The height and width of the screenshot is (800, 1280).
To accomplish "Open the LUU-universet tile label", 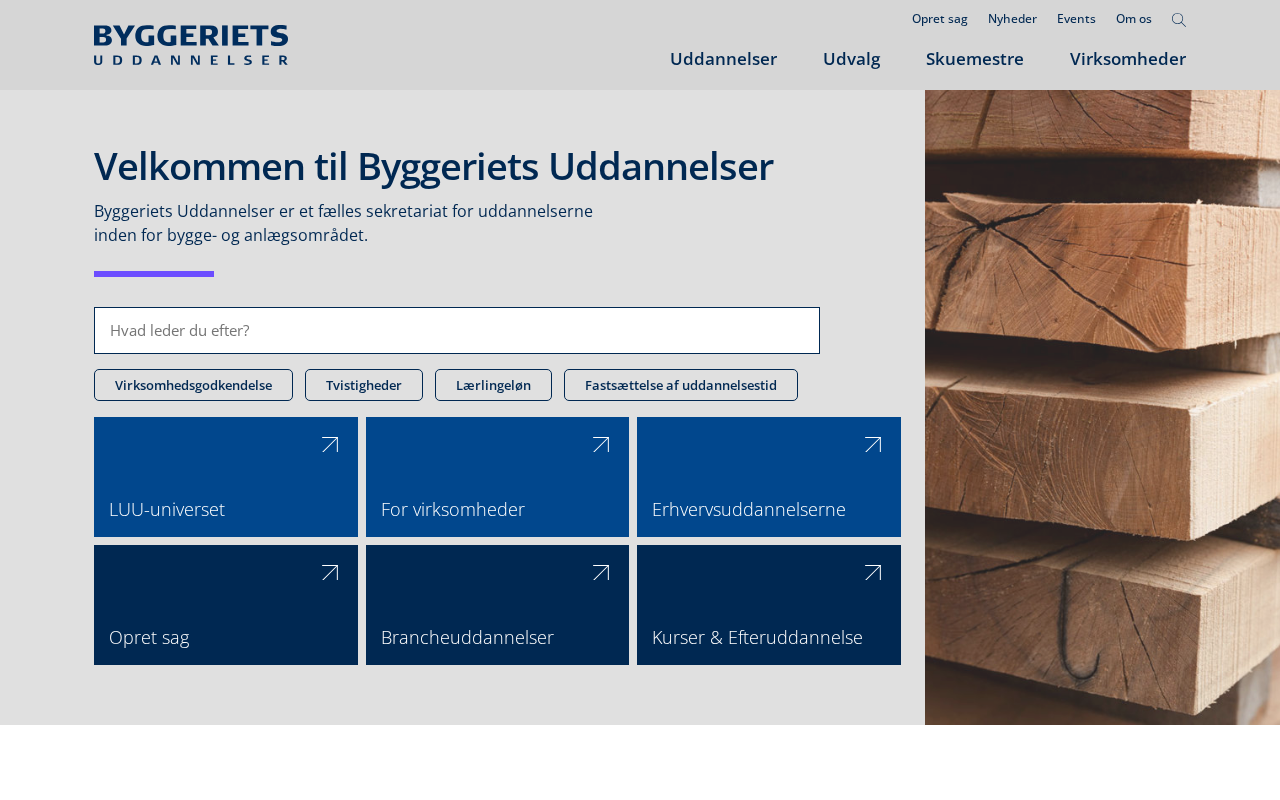I will [167, 510].
